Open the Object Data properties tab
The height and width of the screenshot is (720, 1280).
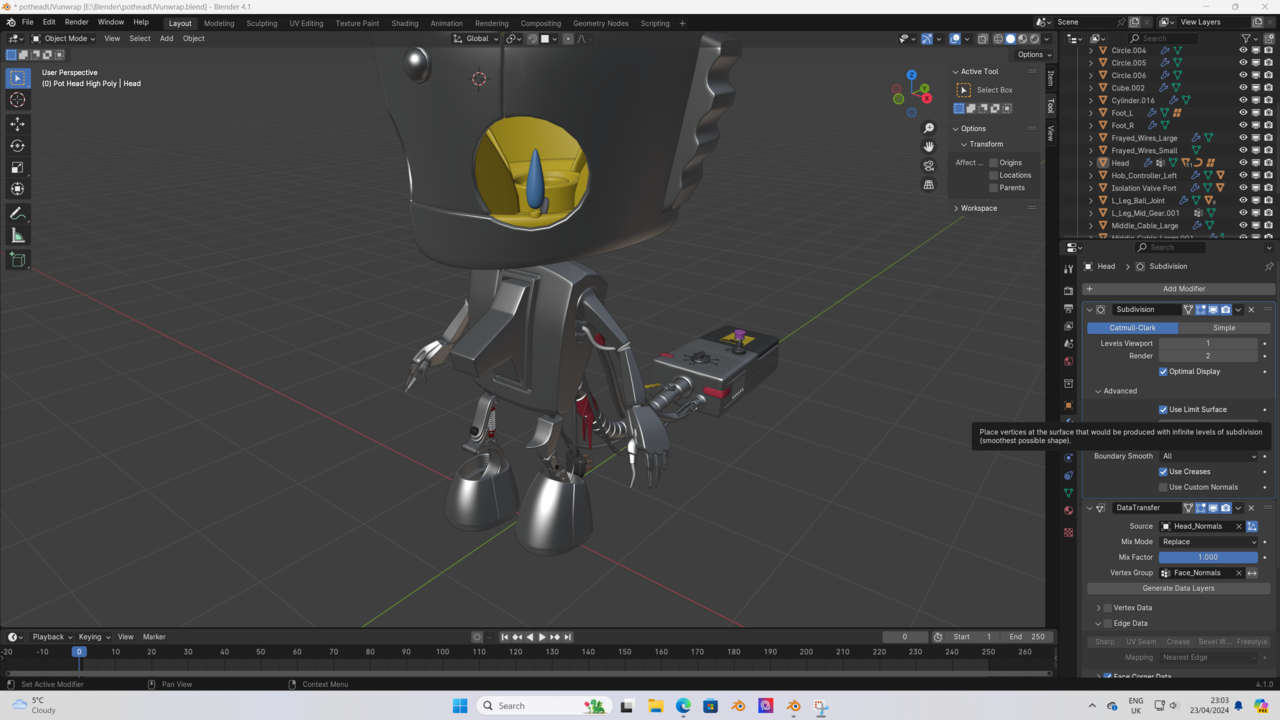coord(1068,492)
